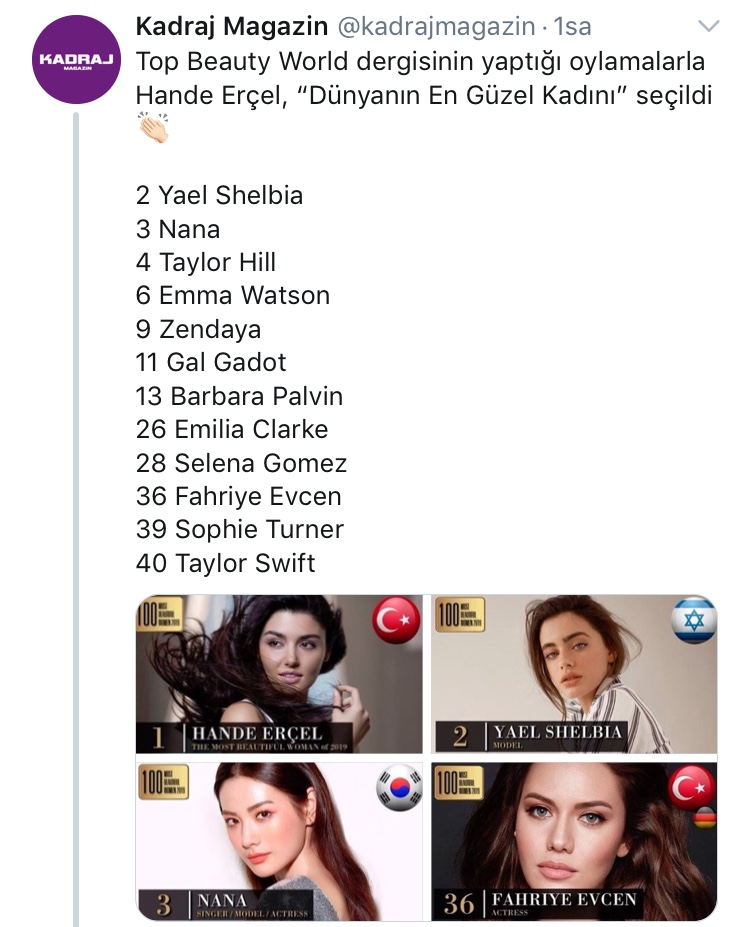
Task: Open Kadraj Magazin display name
Action: coord(232,26)
